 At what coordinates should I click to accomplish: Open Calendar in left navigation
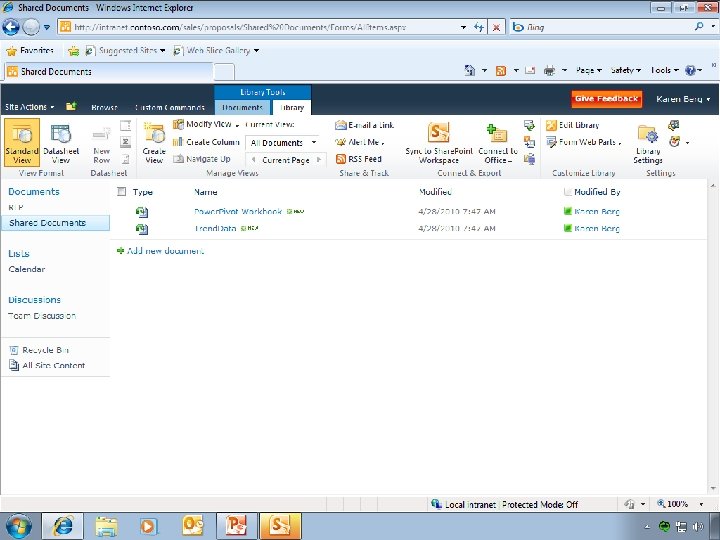27,269
